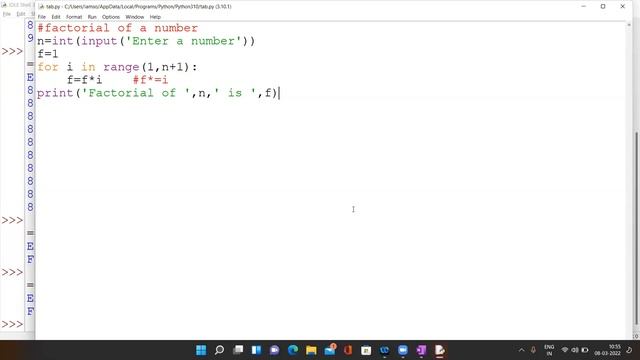Open the Format menu

coord(74,17)
